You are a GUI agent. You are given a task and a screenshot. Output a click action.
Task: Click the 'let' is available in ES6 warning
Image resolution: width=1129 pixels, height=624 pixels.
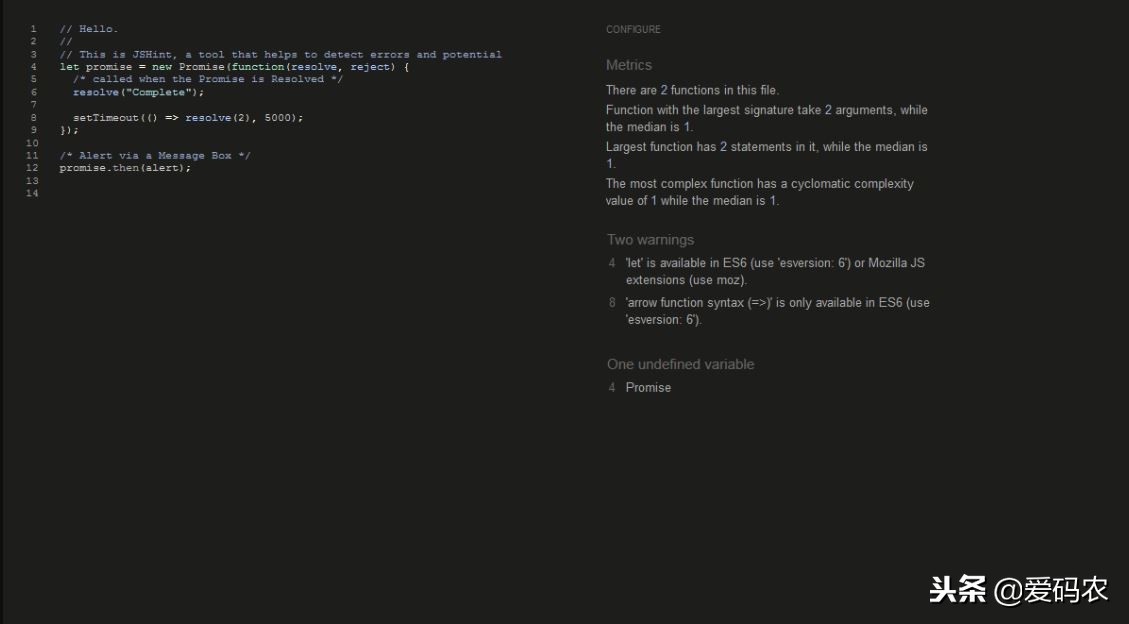(775, 271)
